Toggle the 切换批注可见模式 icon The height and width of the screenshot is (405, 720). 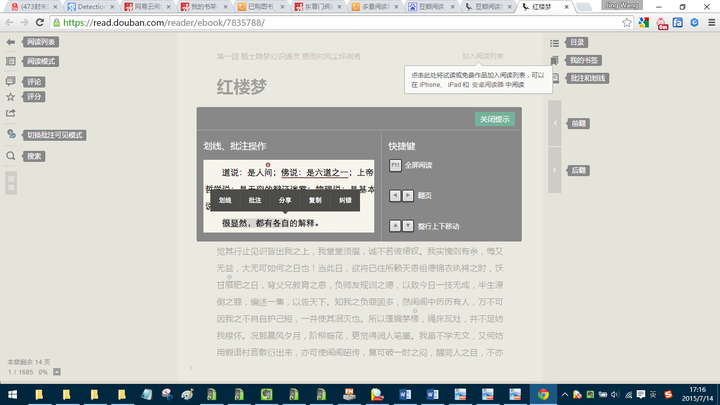[11, 134]
